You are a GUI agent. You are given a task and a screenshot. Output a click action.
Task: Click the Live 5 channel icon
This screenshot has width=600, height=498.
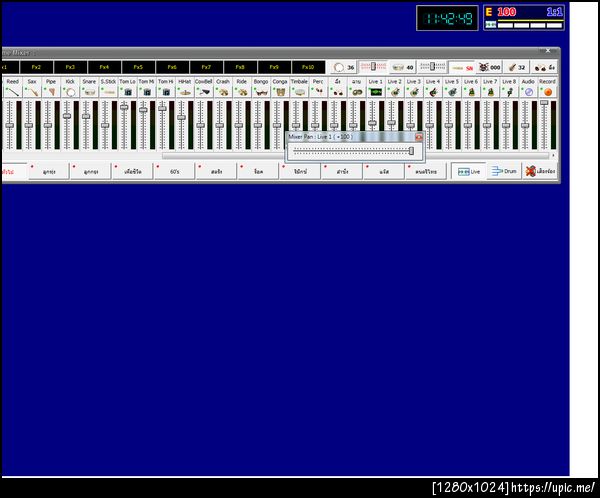coord(452,92)
